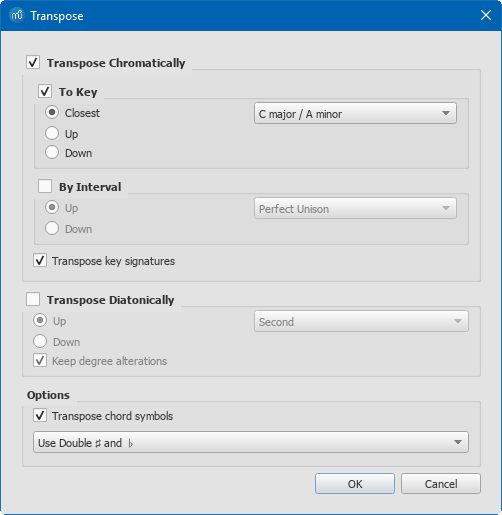Open the Perfect Unison interval dropdown
The width and height of the screenshot is (502, 515).
355,209
